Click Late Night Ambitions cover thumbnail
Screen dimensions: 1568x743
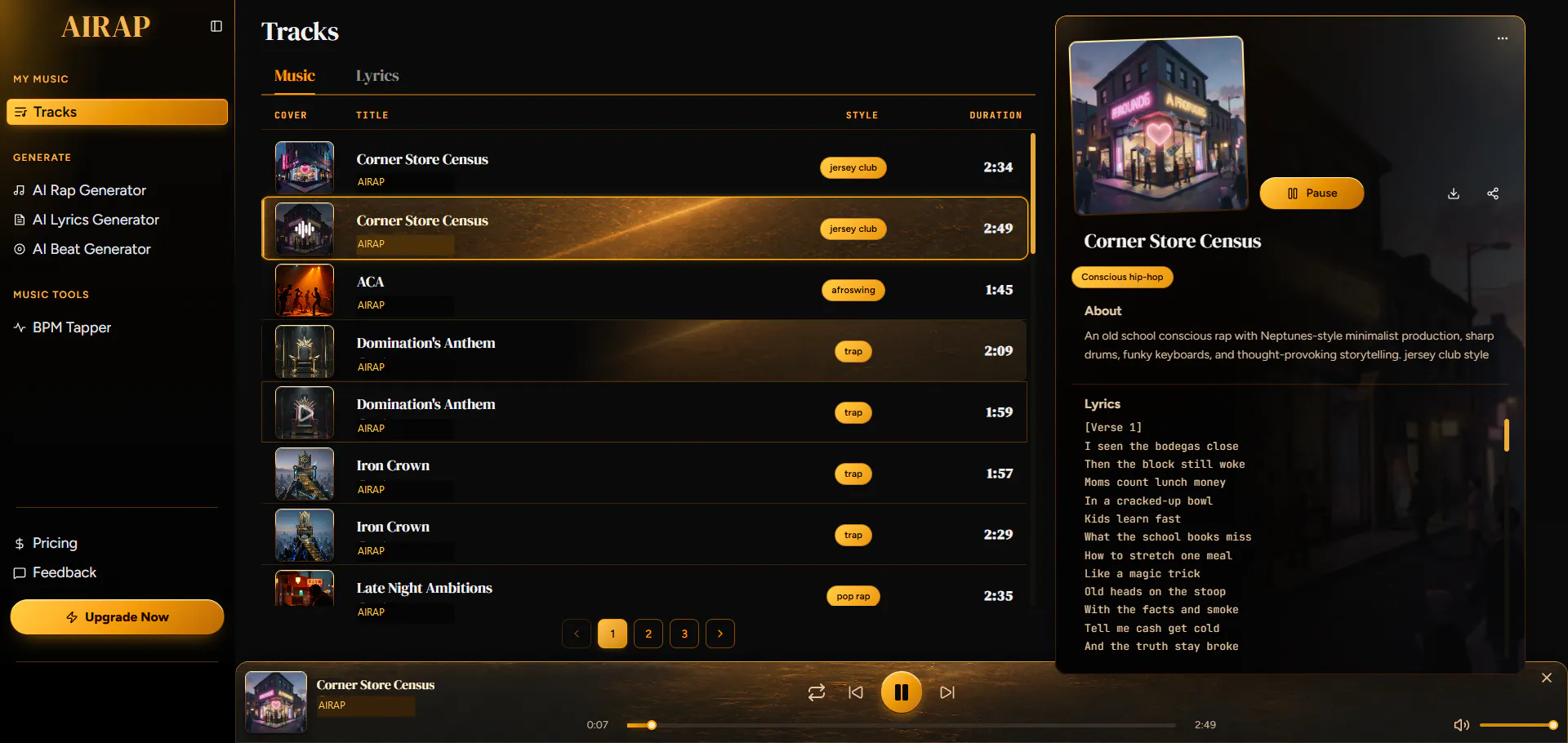[305, 588]
